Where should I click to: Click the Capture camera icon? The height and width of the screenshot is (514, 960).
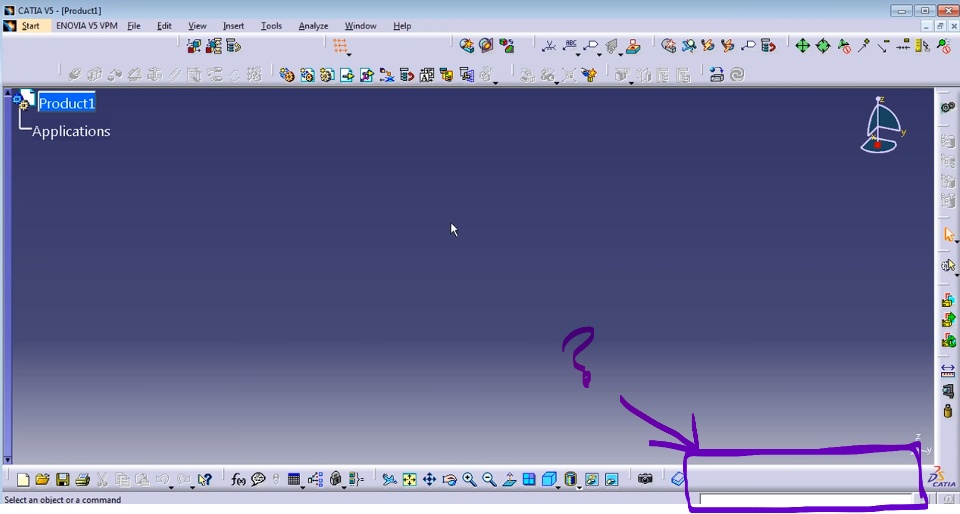645,479
